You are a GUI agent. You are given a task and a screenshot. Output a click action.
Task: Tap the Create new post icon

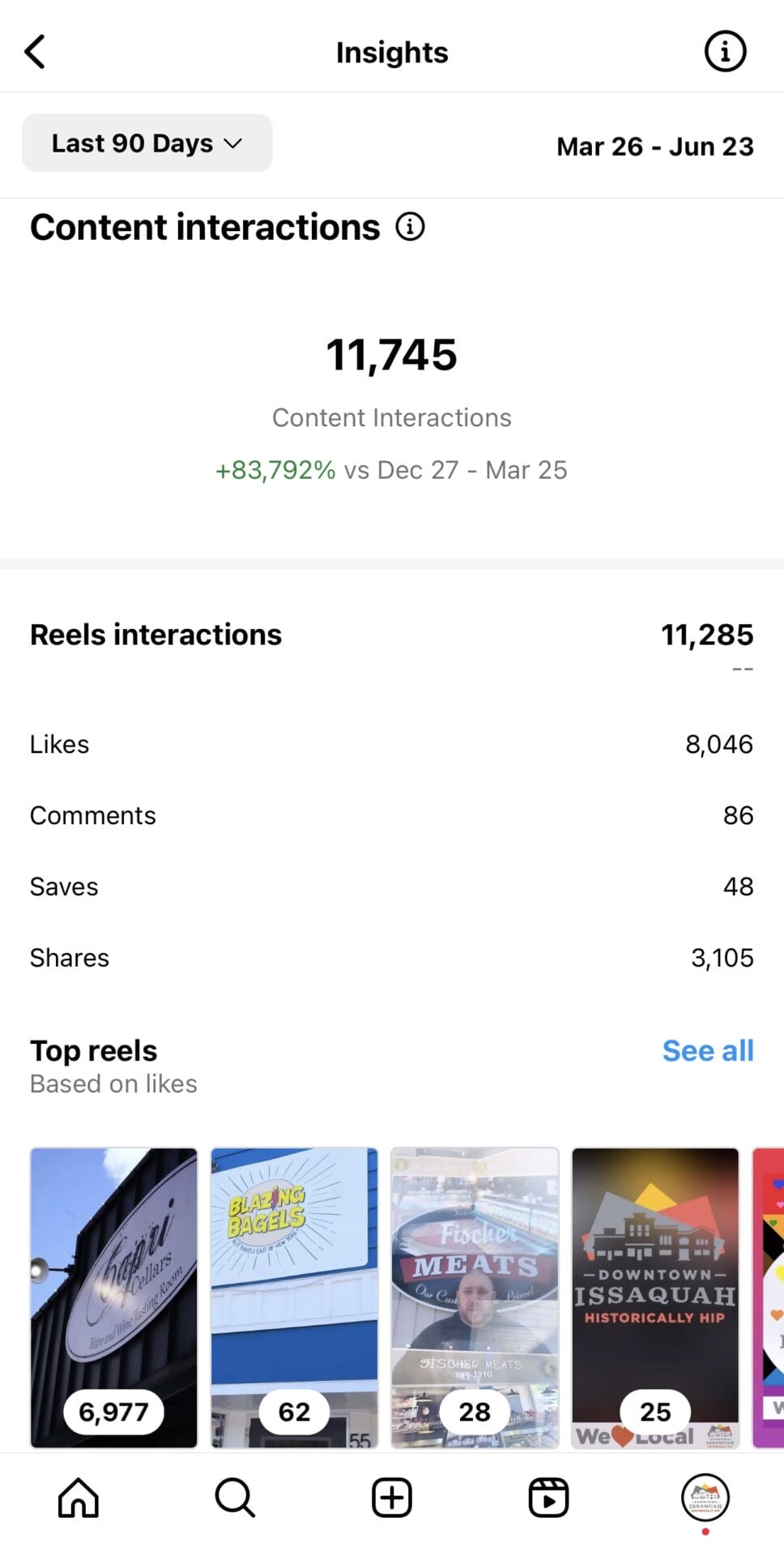[392, 1497]
